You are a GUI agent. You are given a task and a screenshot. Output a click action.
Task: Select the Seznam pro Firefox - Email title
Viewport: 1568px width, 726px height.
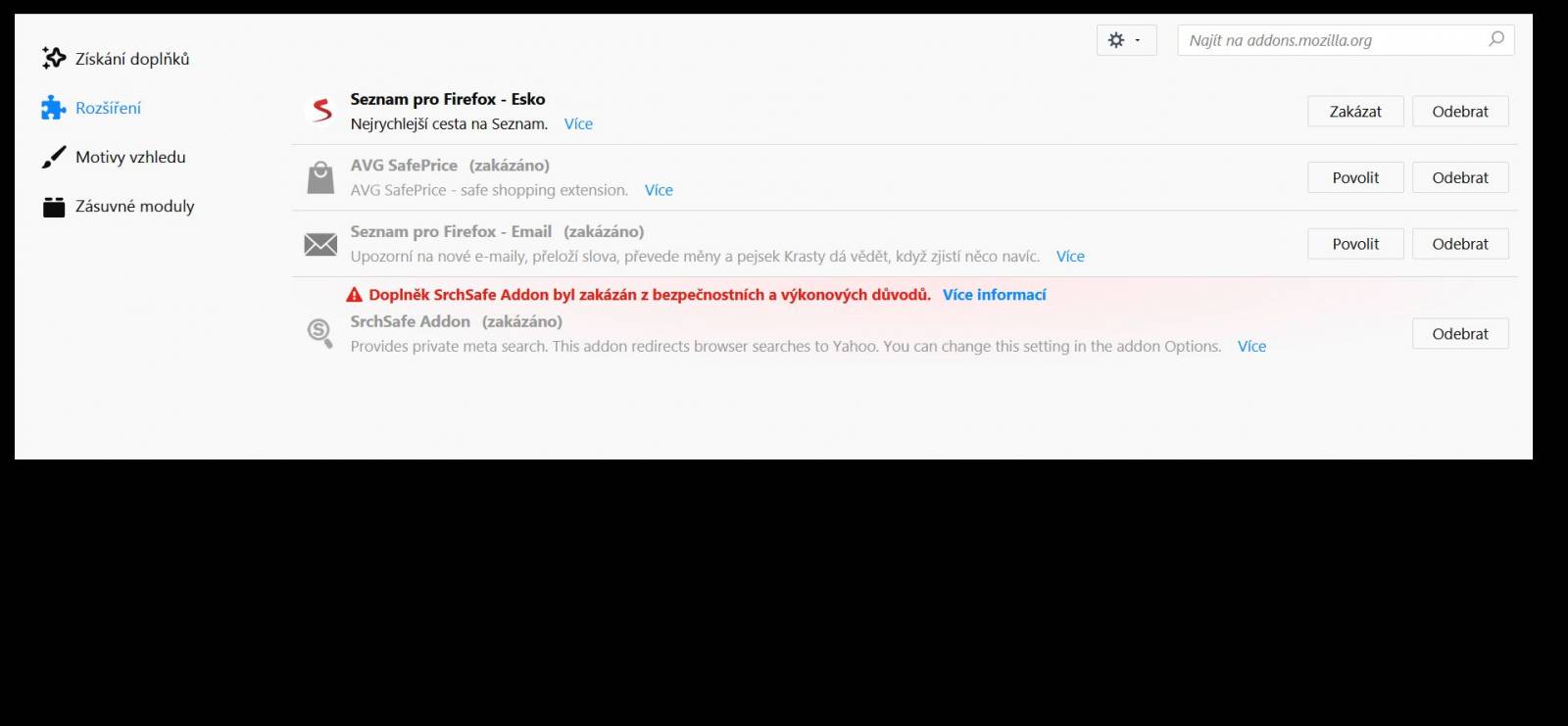pyautogui.click(x=497, y=232)
